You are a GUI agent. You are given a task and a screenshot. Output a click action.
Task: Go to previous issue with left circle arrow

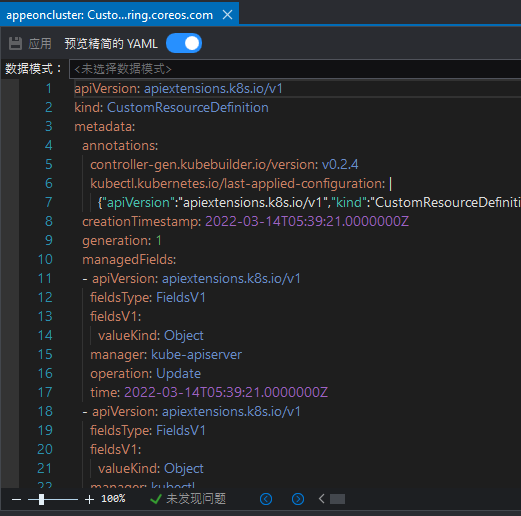[266, 499]
